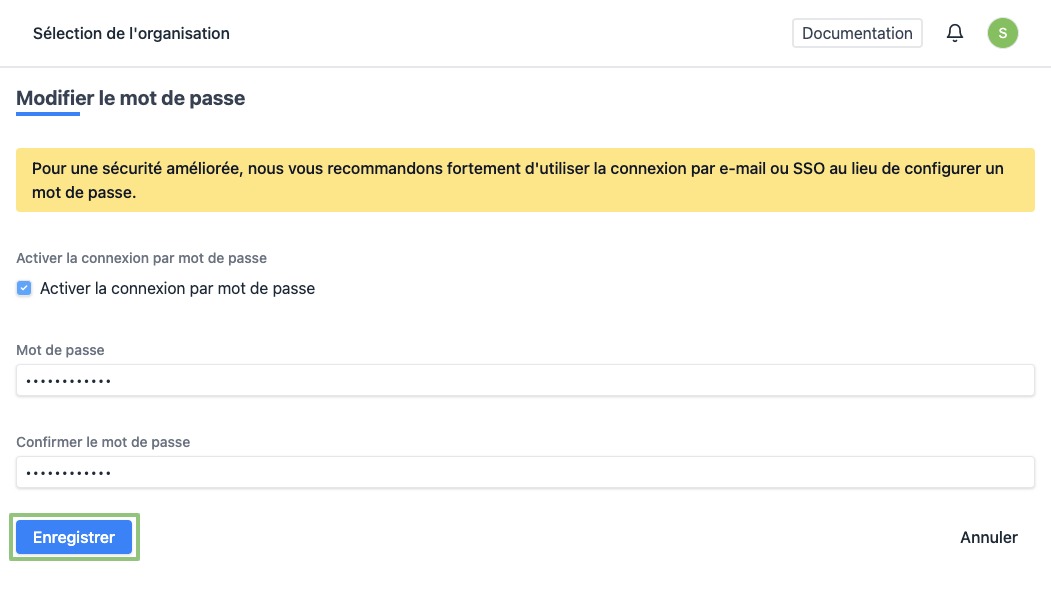Open the notifications bell
The width and height of the screenshot is (1051, 594).
955,33
